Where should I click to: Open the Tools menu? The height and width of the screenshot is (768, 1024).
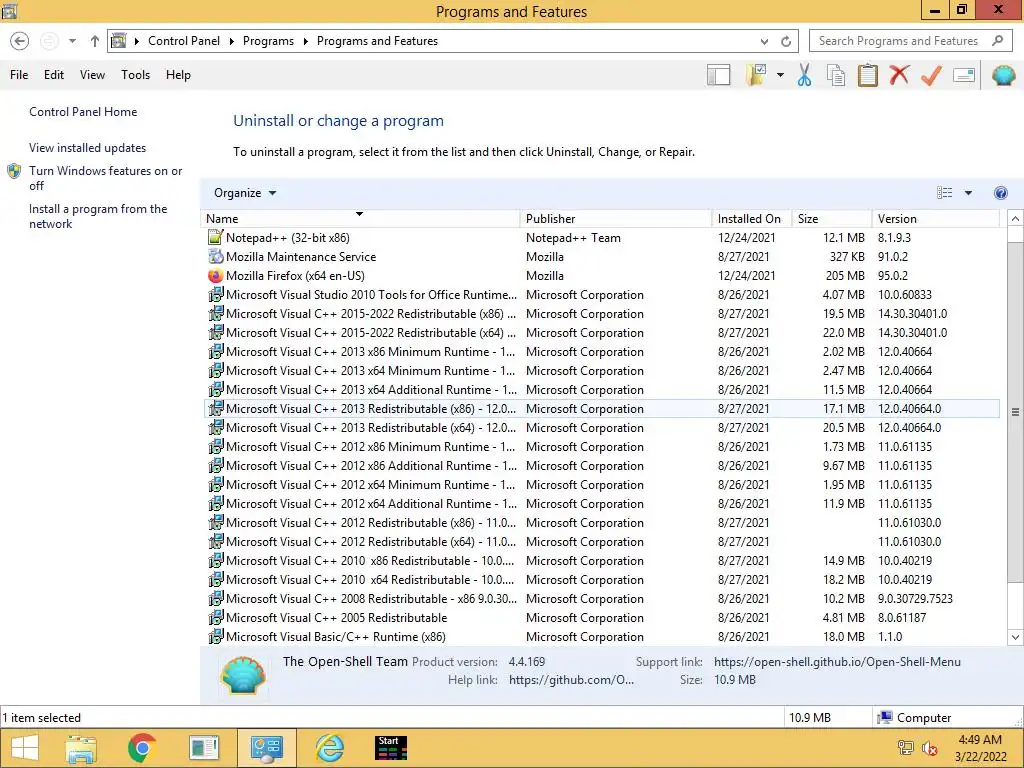pos(135,74)
